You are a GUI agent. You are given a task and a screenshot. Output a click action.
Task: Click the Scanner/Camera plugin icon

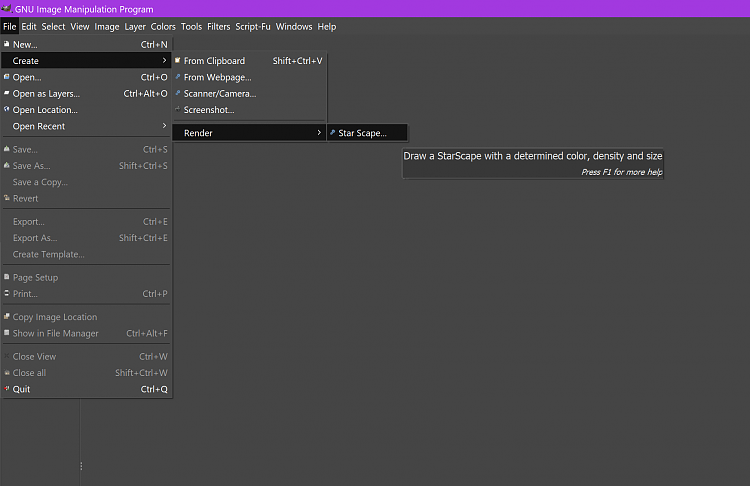[177, 93]
